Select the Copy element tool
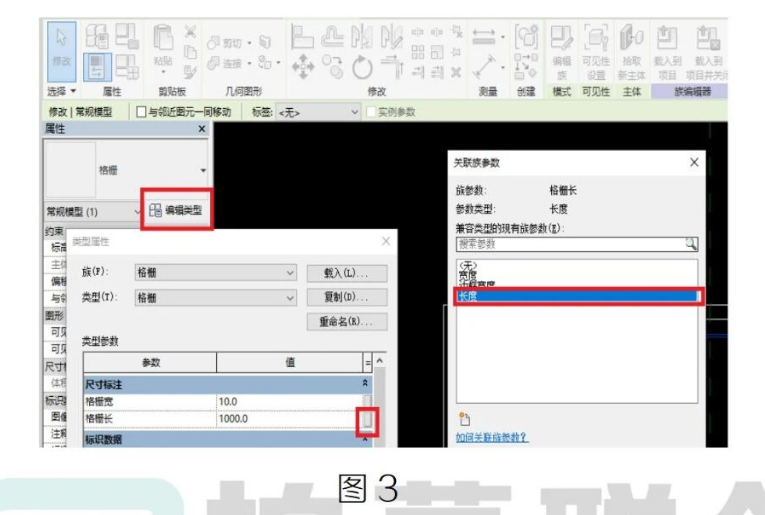765x515 pixels. pyautogui.click(x=332, y=67)
